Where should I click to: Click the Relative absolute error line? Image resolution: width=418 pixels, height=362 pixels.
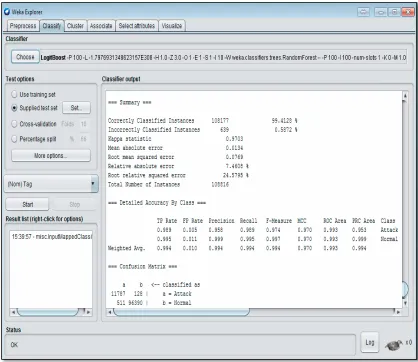[x=178, y=166]
